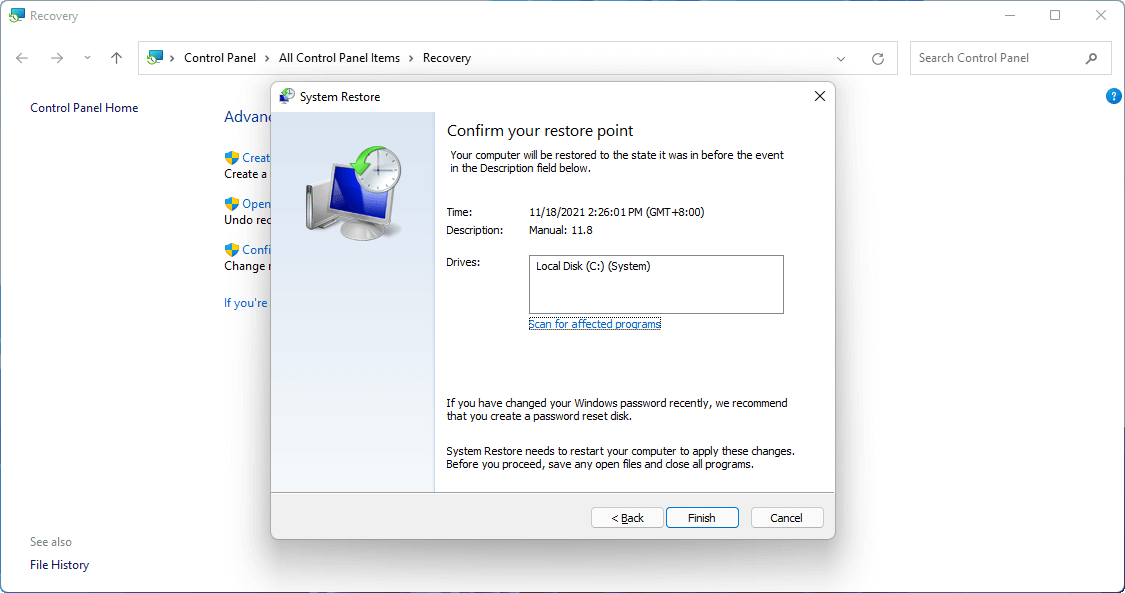Click the description text 'Manual: 11.8'
Image resolution: width=1125 pixels, height=593 pixels.
[560, 230]
